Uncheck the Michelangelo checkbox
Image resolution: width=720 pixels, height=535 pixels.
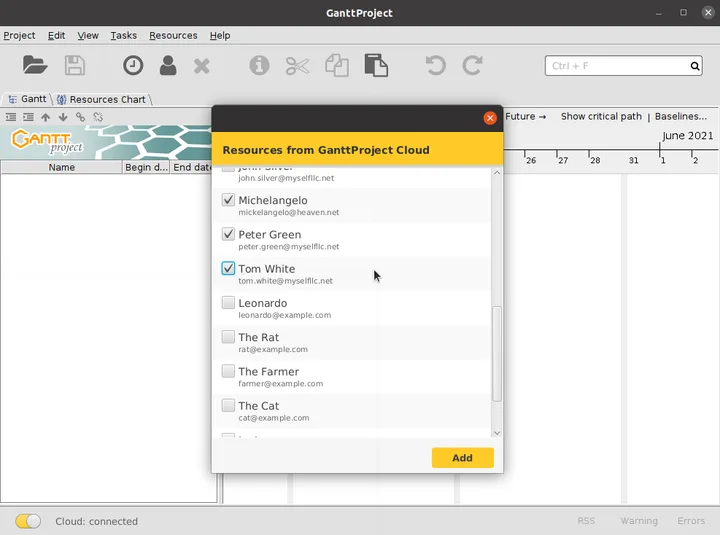click(x=228, y=199)
